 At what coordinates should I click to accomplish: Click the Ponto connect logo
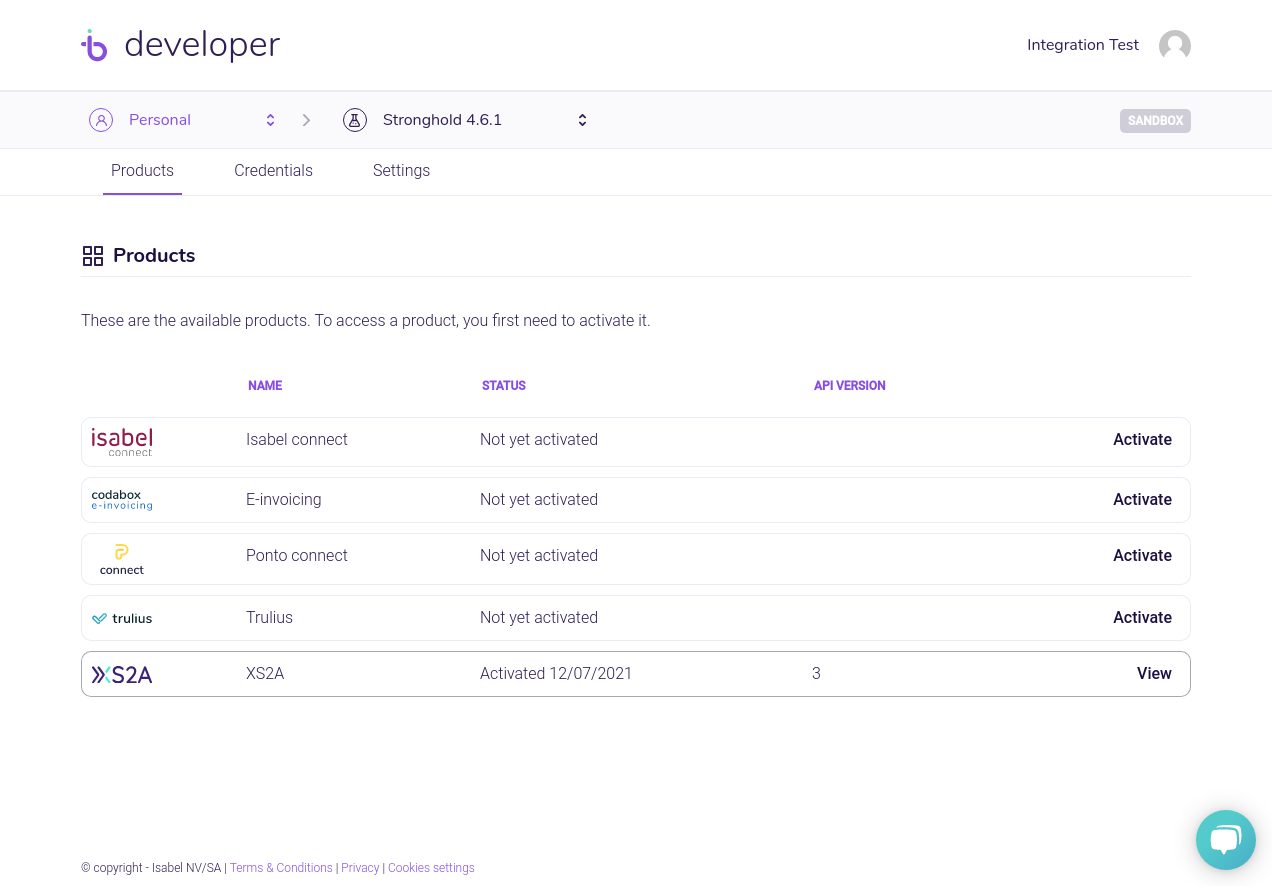tap(122, 559)
